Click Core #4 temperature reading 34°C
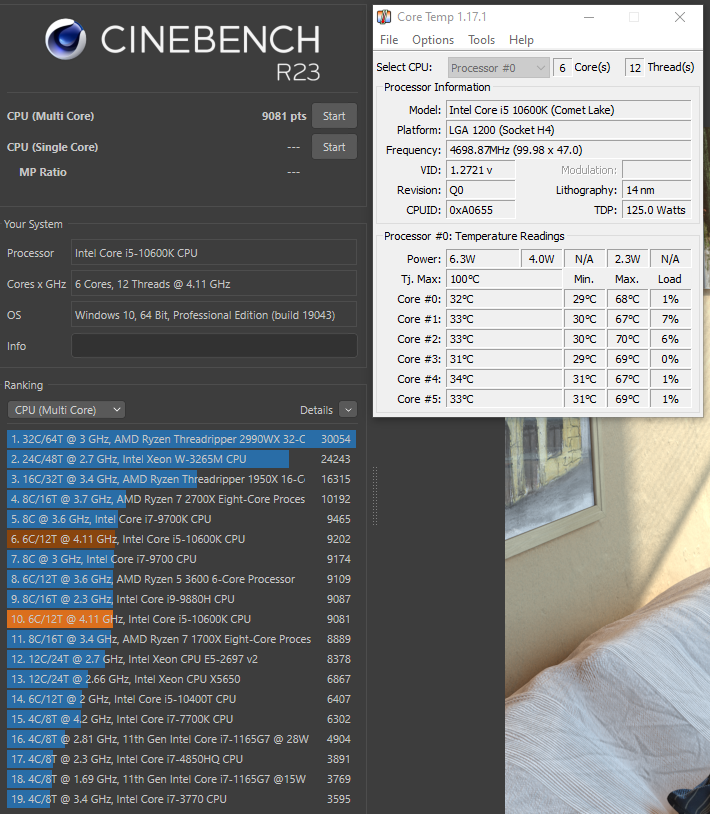This screenshot has width=710, height=814. point(504,379)
